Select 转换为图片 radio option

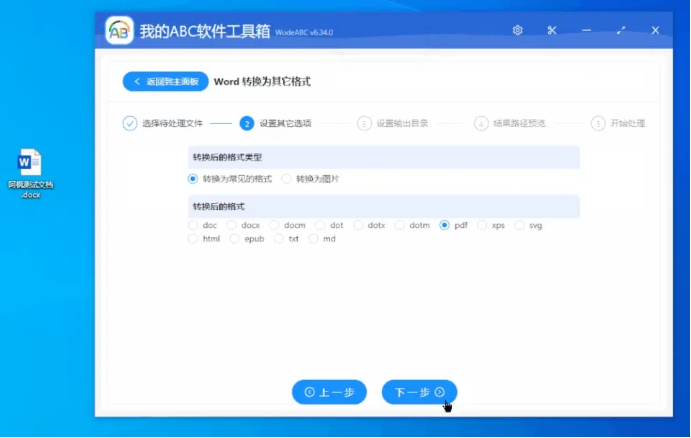[287, 179]
